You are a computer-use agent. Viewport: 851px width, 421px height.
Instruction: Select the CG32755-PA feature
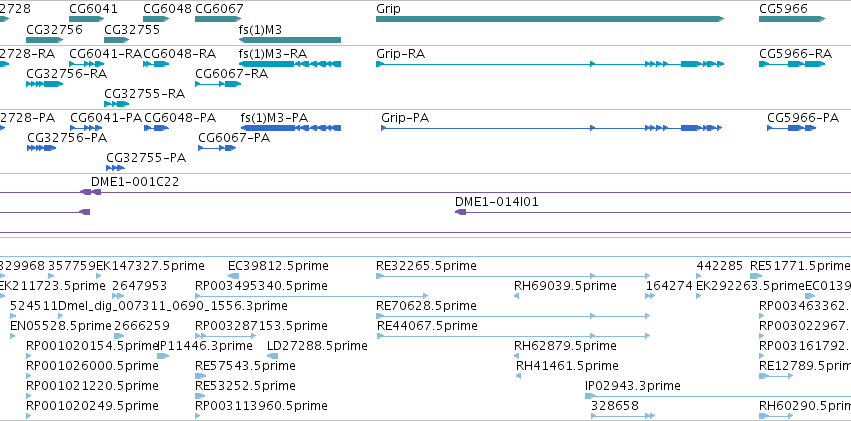(x=116, y=168)
